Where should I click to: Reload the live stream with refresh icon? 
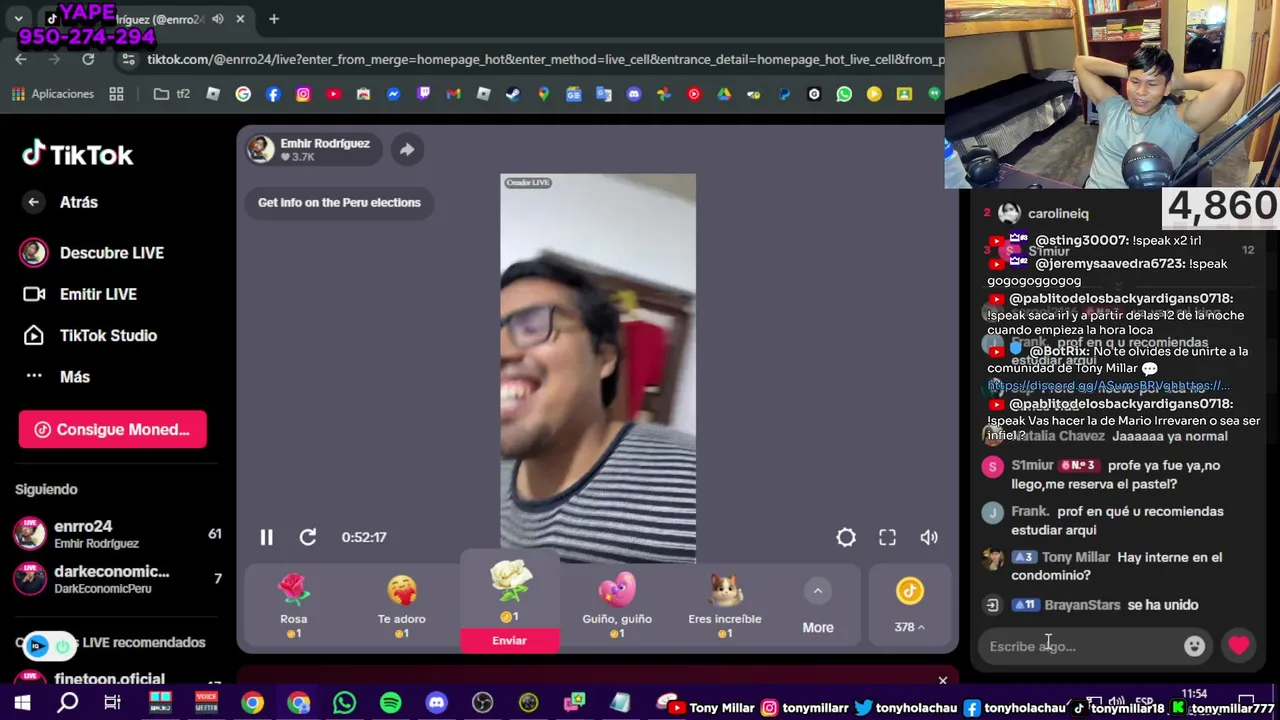307,537
